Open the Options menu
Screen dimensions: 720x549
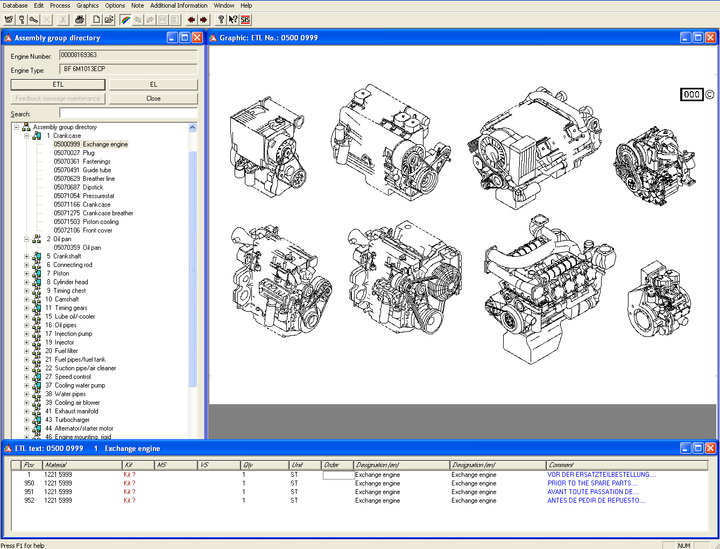tap(115, 6)
